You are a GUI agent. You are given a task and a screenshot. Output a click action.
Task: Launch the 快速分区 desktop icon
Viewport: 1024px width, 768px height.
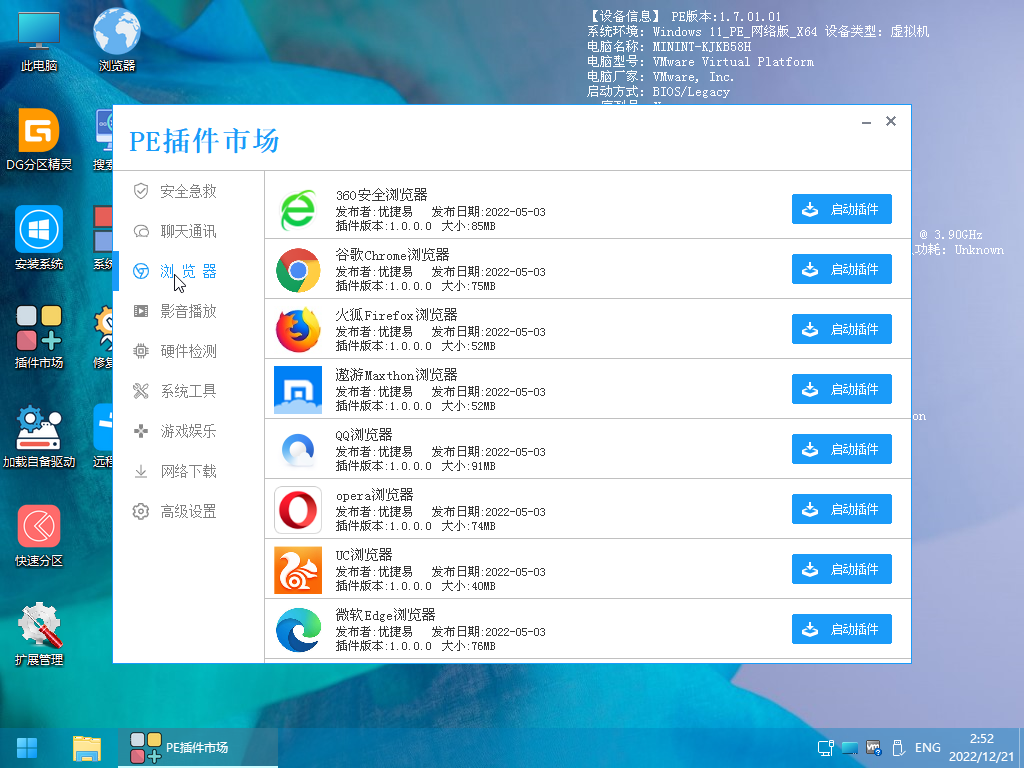pyautogui.click(x=39, y=536)
